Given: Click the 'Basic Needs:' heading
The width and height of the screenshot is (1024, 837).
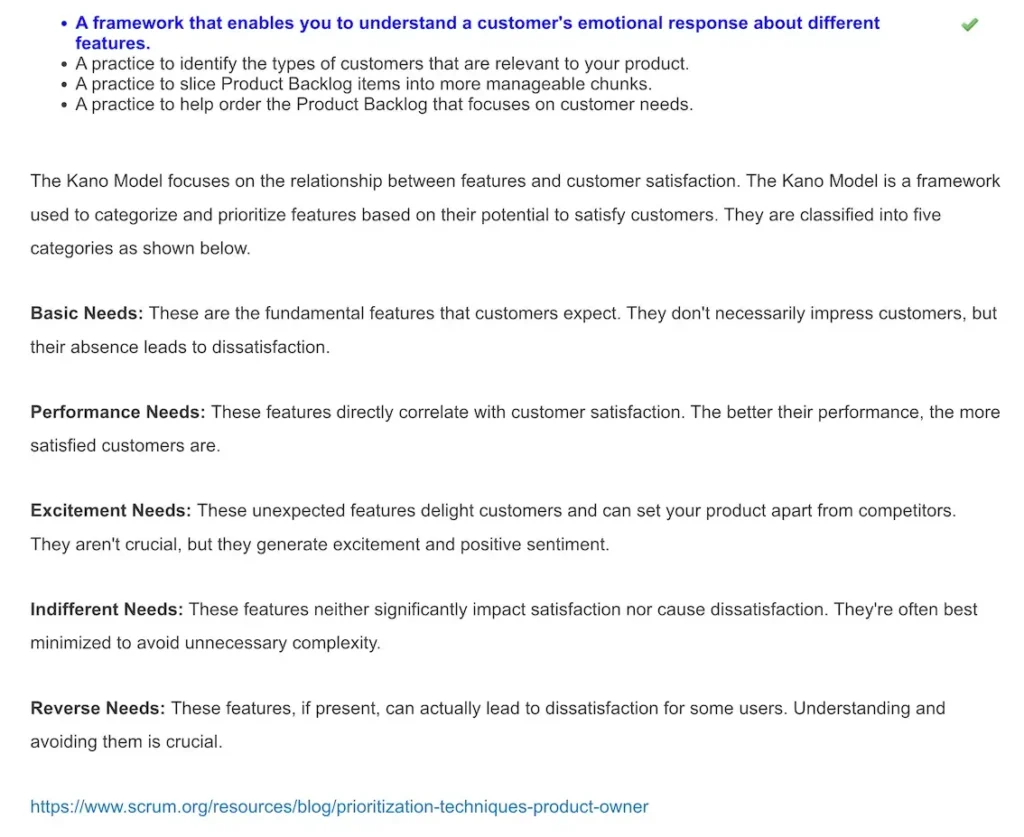Looking at the screenshot, I should click(87, 313).
